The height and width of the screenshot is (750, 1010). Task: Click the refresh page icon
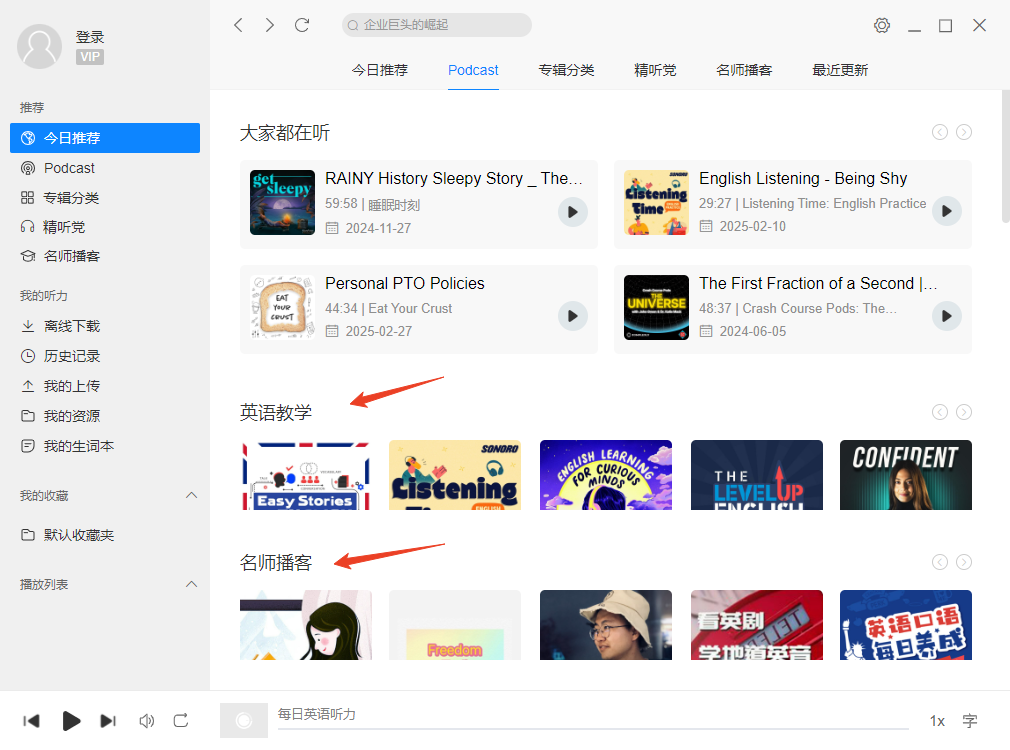click(x=302, y=25)
